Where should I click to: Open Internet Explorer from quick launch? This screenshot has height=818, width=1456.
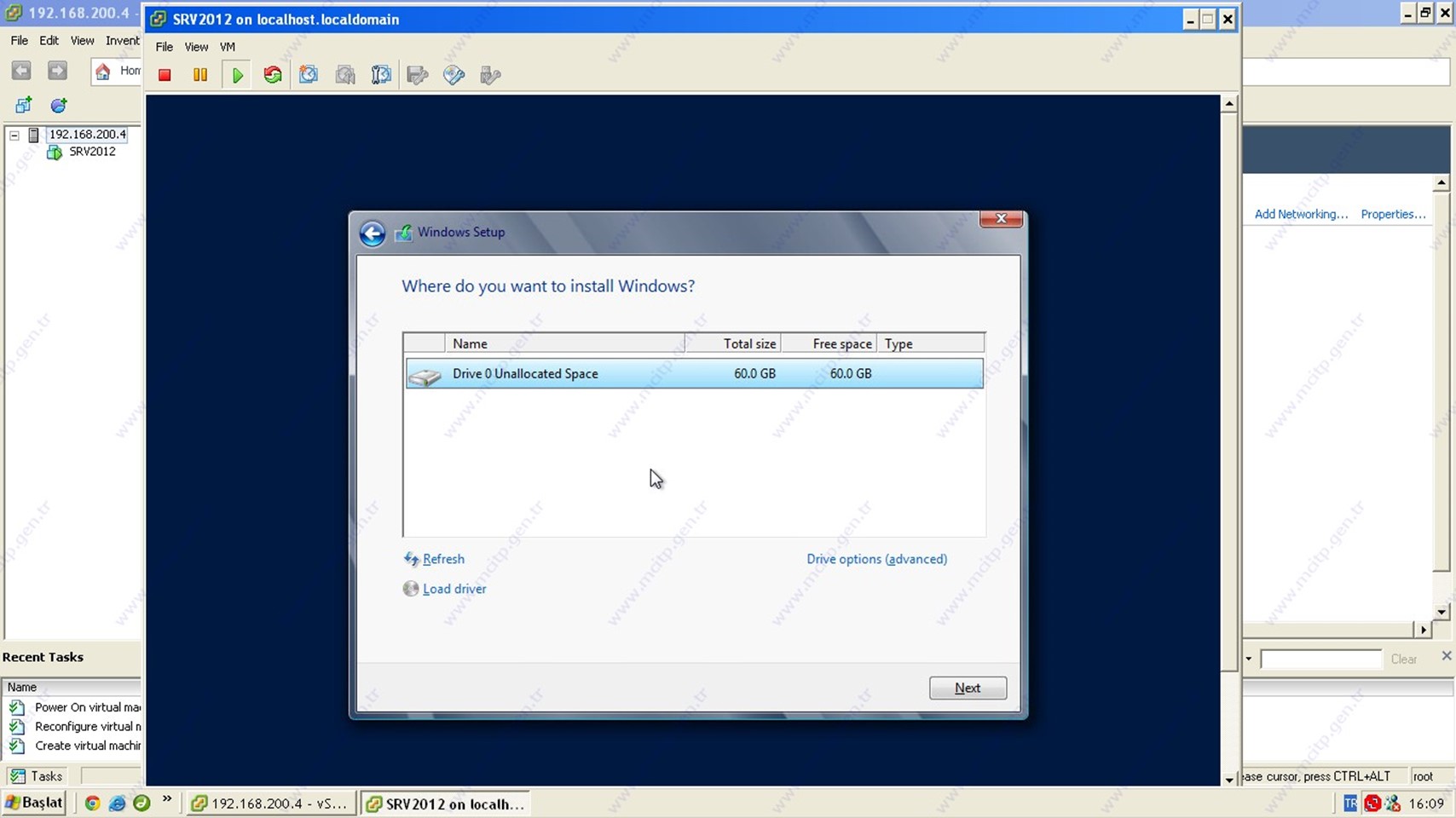click(117, 803)
